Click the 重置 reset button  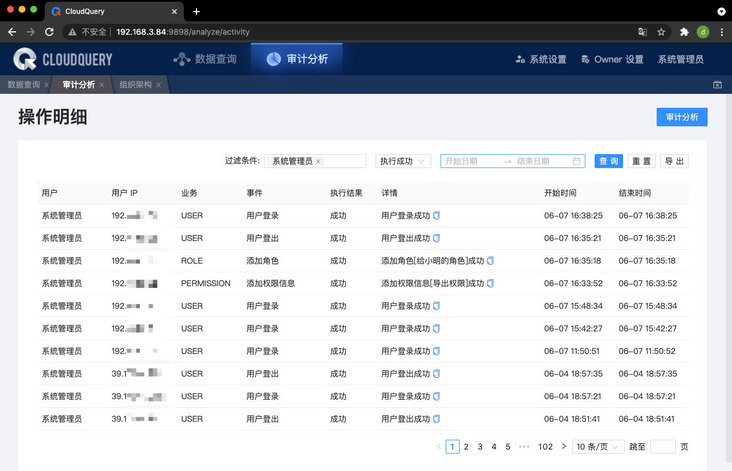pos(641,161)
